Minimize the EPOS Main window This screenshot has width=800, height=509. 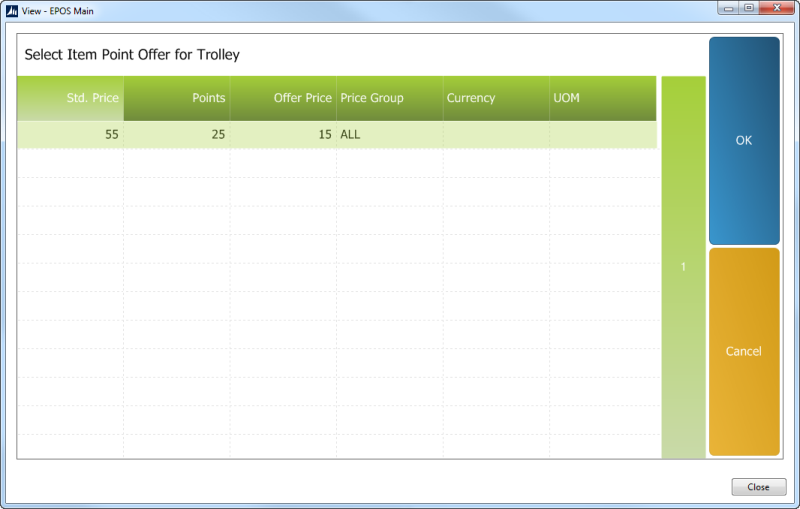[x=729, y=8]
